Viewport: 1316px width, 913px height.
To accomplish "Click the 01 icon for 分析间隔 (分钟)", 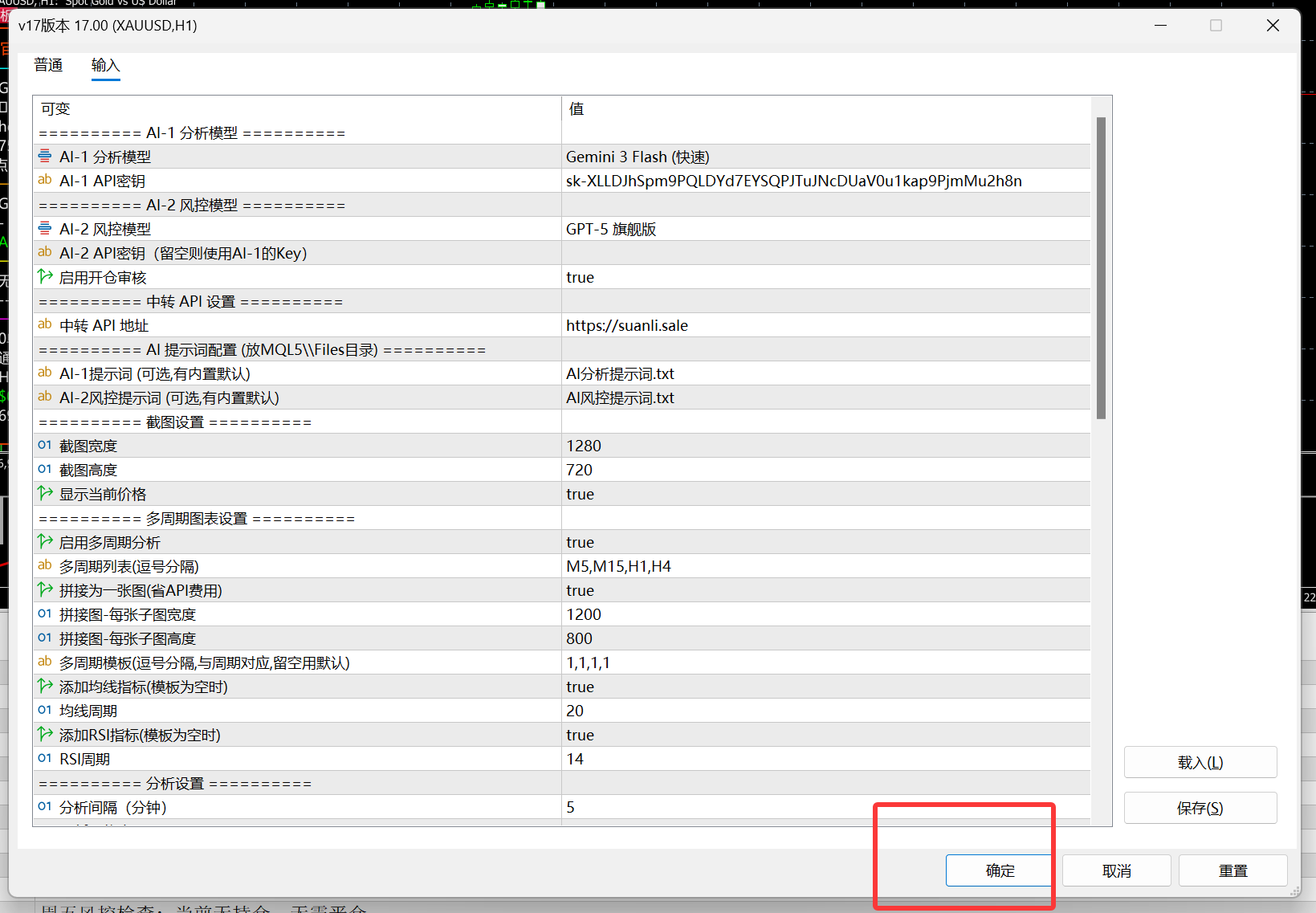I will 45,806.
